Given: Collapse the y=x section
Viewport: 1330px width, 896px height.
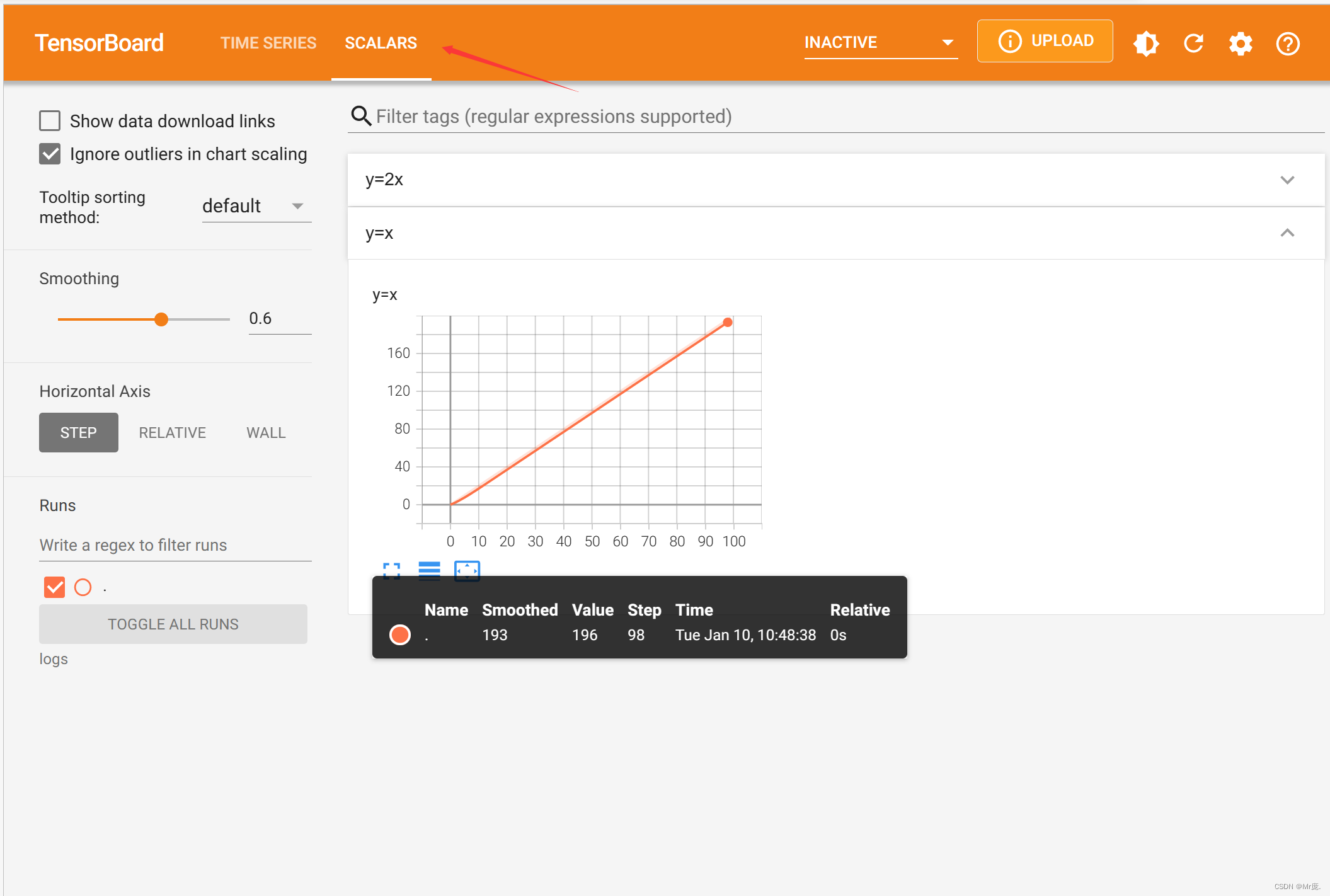Looking at the screenshot, I should pyautogui.click(x=1288, y=233).
